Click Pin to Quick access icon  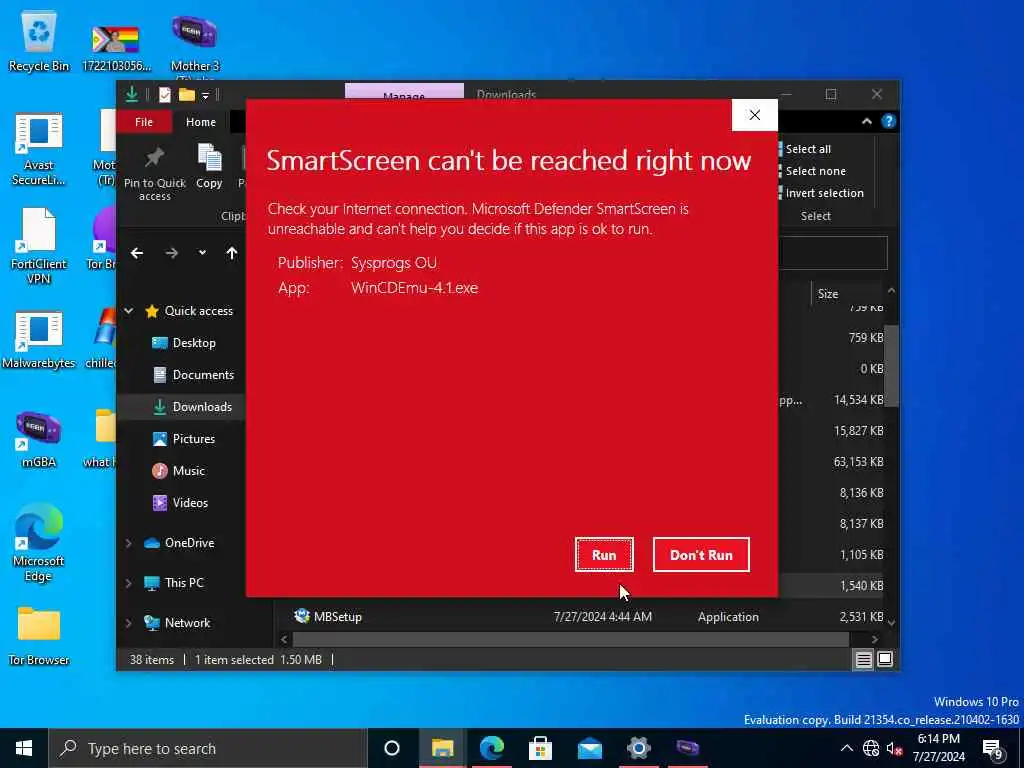click(155, 172)
